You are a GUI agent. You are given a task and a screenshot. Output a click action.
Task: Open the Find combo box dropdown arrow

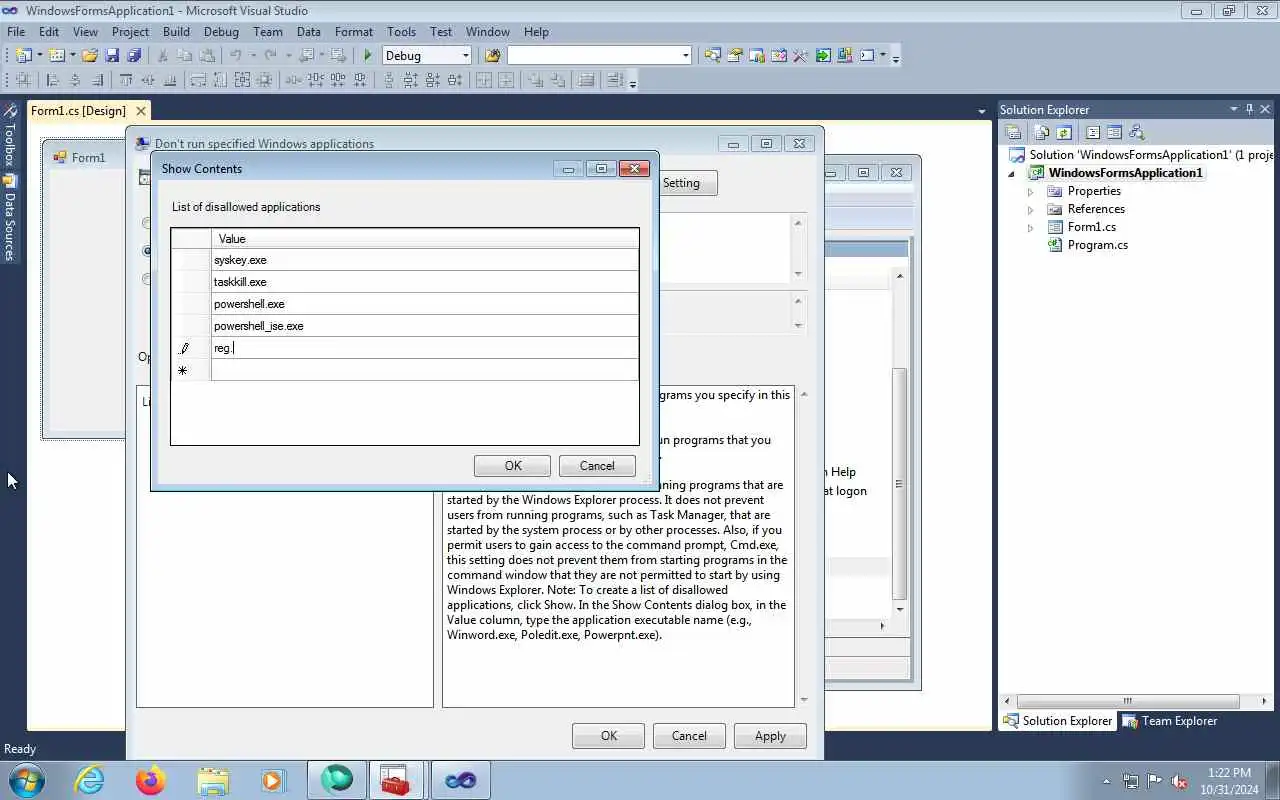(x=686, y=56)
